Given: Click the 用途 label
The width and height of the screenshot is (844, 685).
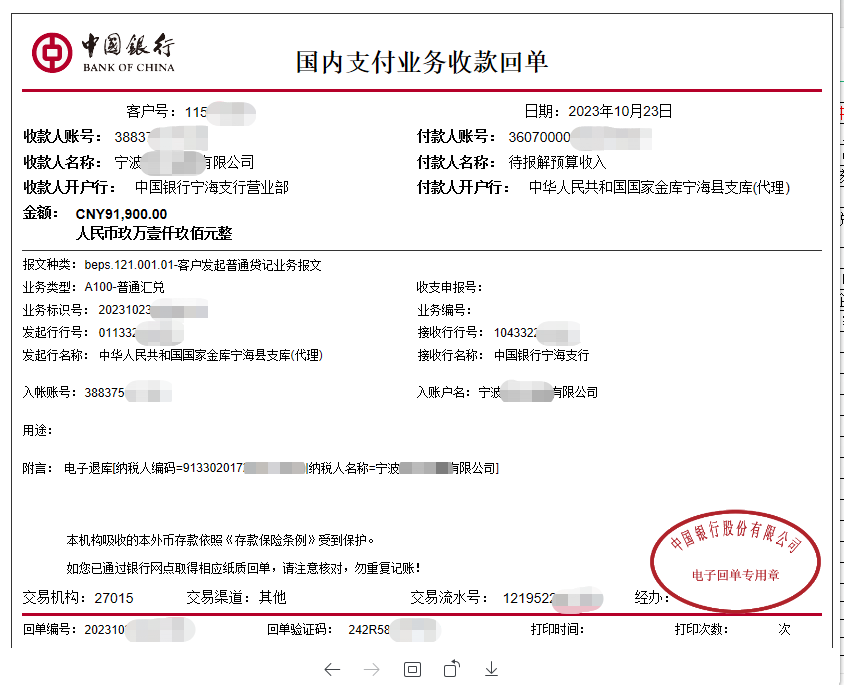Looking at the screenshot, I should [x=37, y=430].
